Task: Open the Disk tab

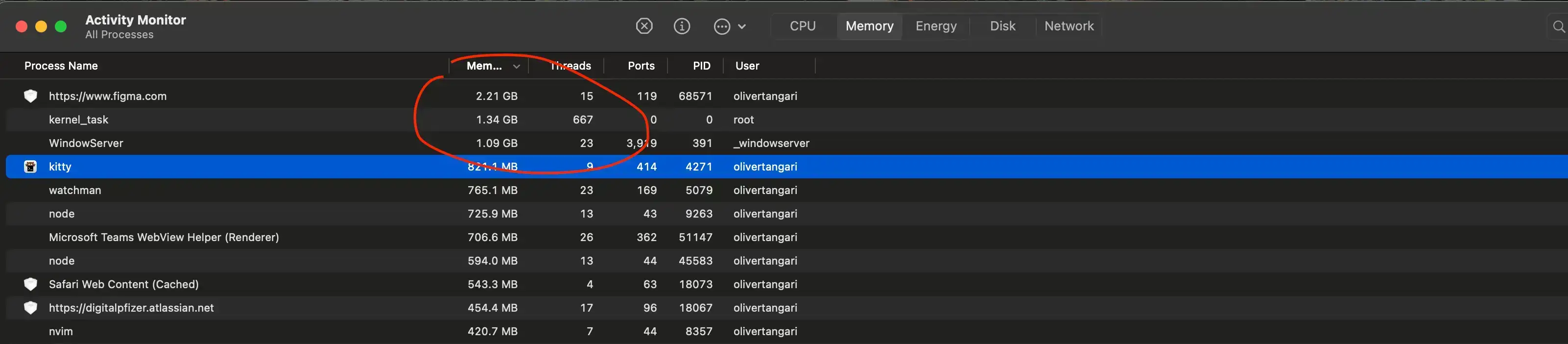Action: (x=1002, y=26)
